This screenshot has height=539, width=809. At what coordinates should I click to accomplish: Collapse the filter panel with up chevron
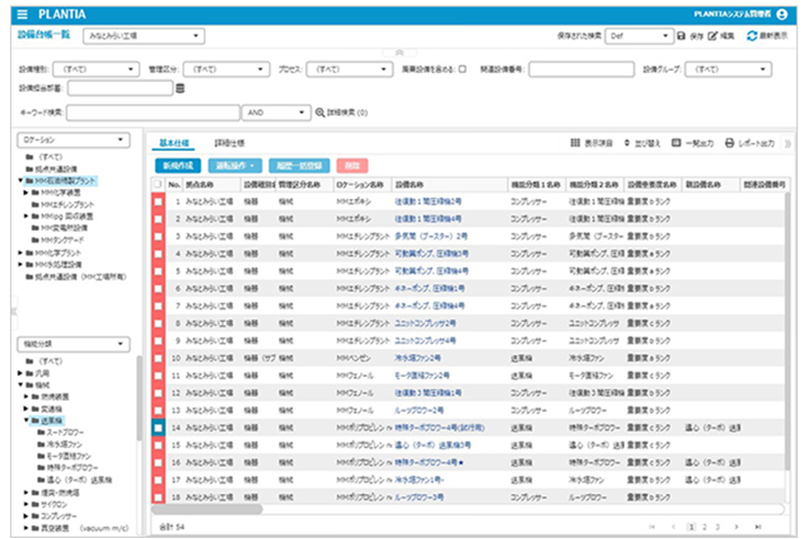[399, 53]
